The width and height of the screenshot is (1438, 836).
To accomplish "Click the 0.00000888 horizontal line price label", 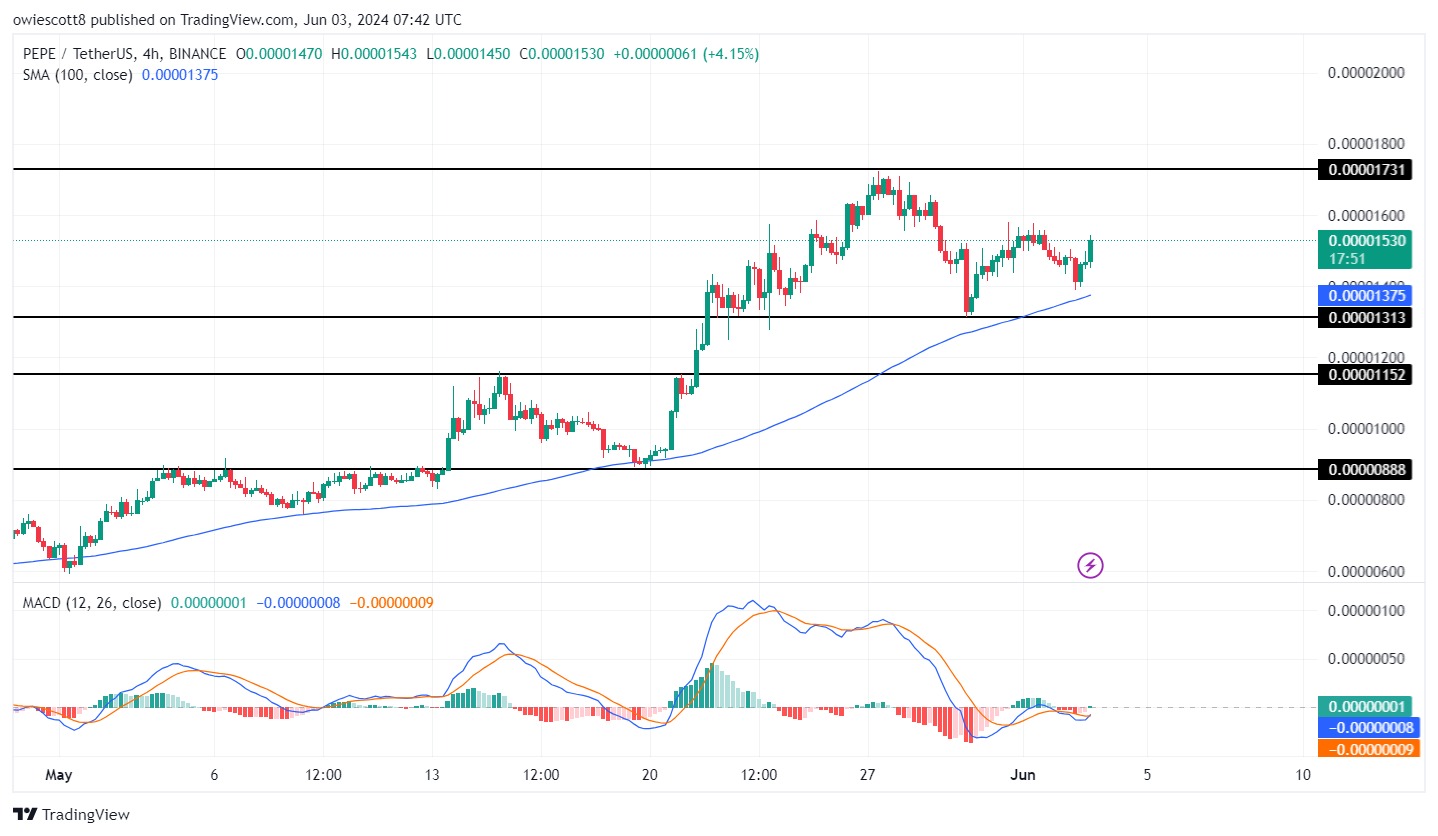I will [1365, 469].
